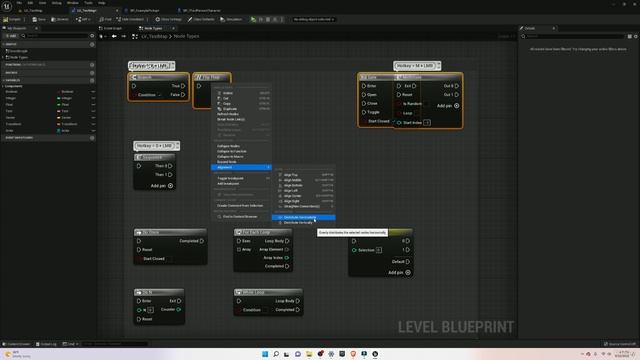Click the Align Top icon entry

click(280, 175)
